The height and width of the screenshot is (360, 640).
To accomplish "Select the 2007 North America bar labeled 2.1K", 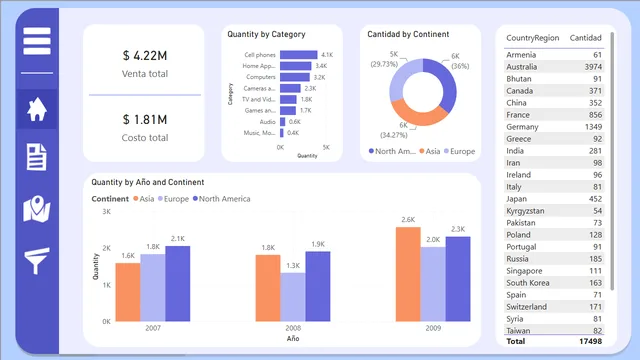I will pyautogui.click(x=178, y=284).
